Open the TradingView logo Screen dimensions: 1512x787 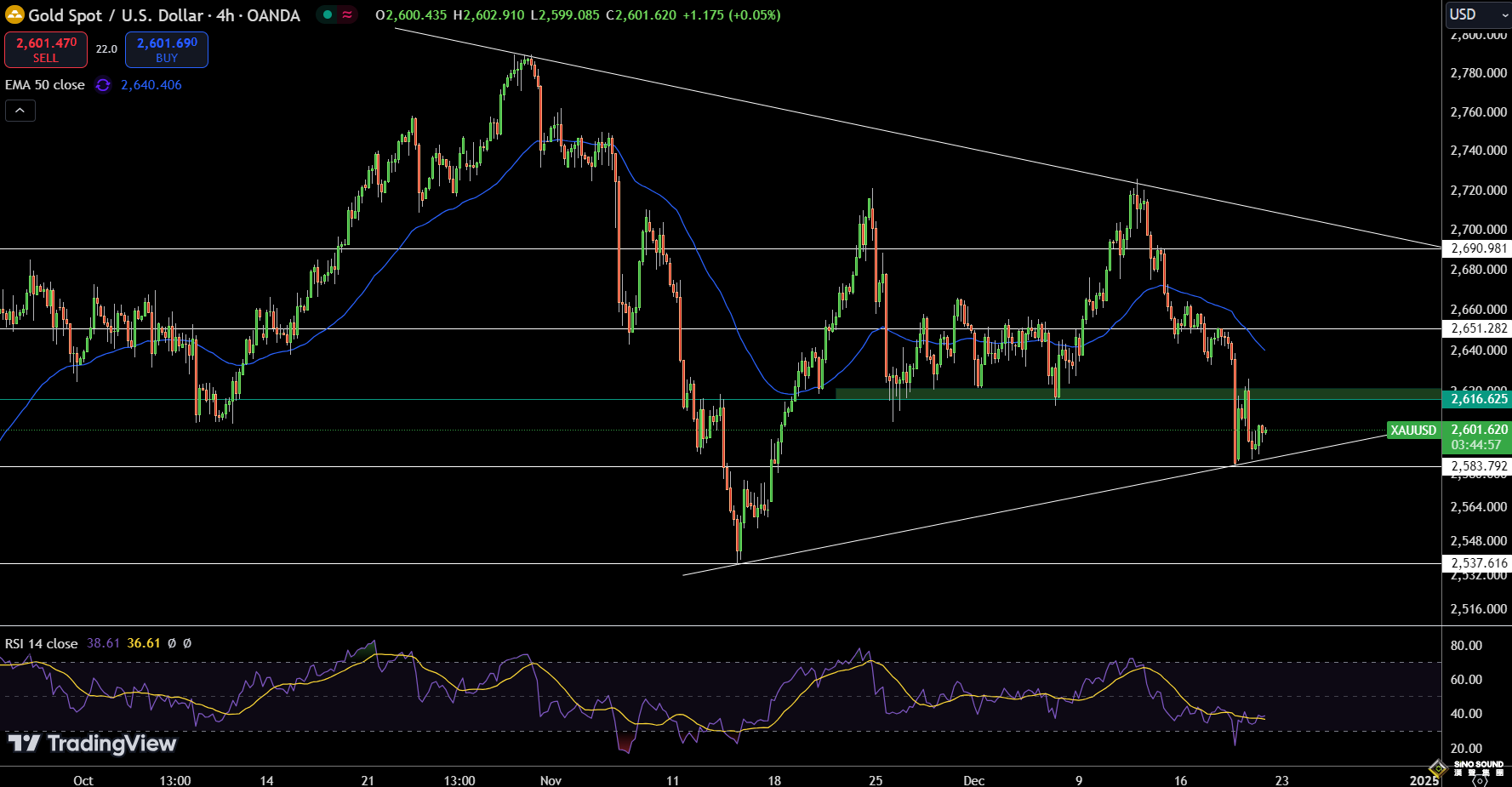pos(92,744)
